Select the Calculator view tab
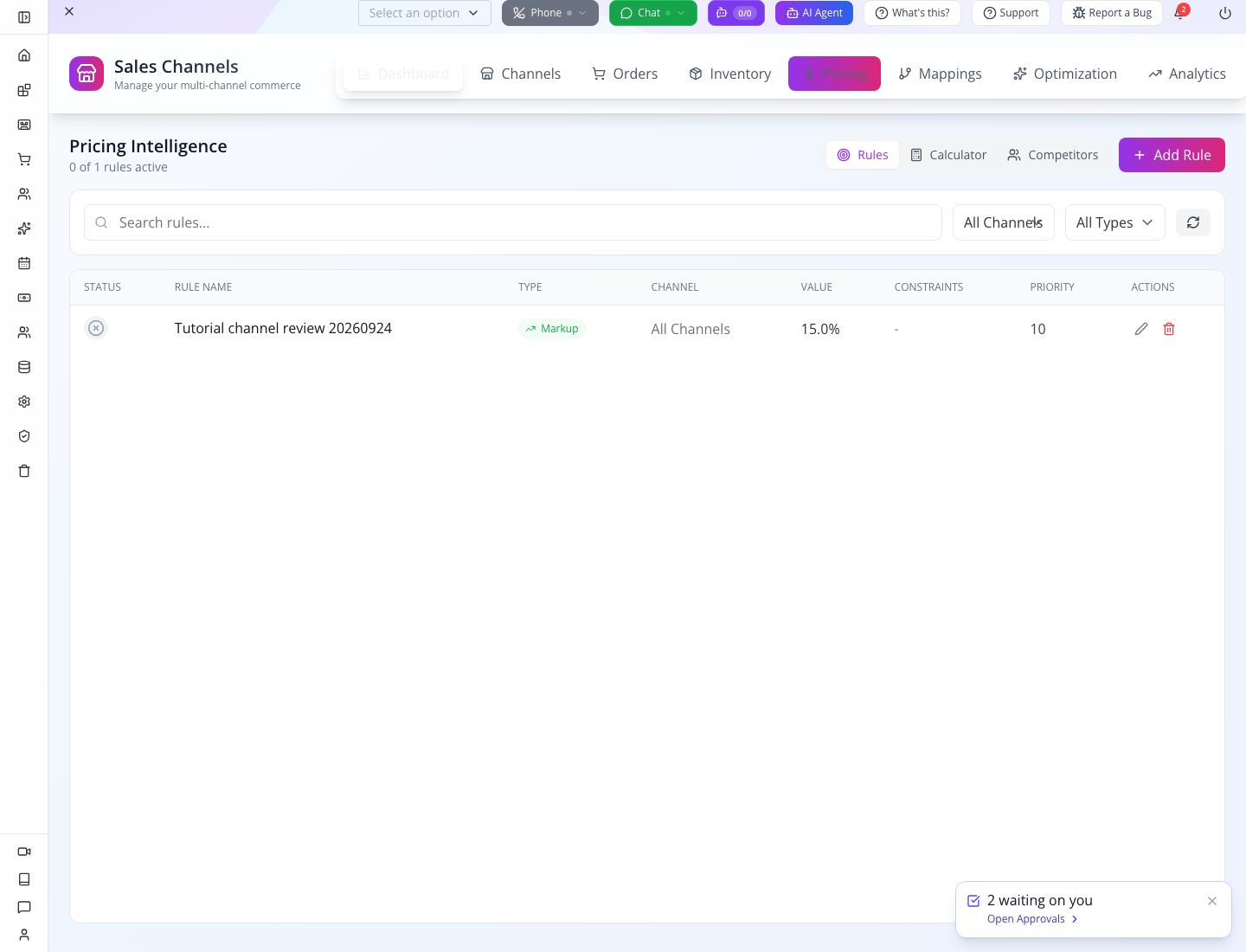This screenshot has height=952, width=1246. pyautogui.click(x=948, y=155)
